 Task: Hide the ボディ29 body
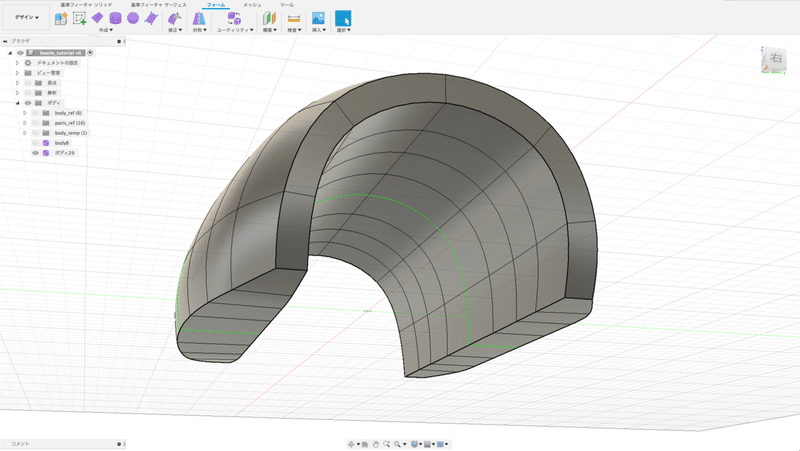35,153
